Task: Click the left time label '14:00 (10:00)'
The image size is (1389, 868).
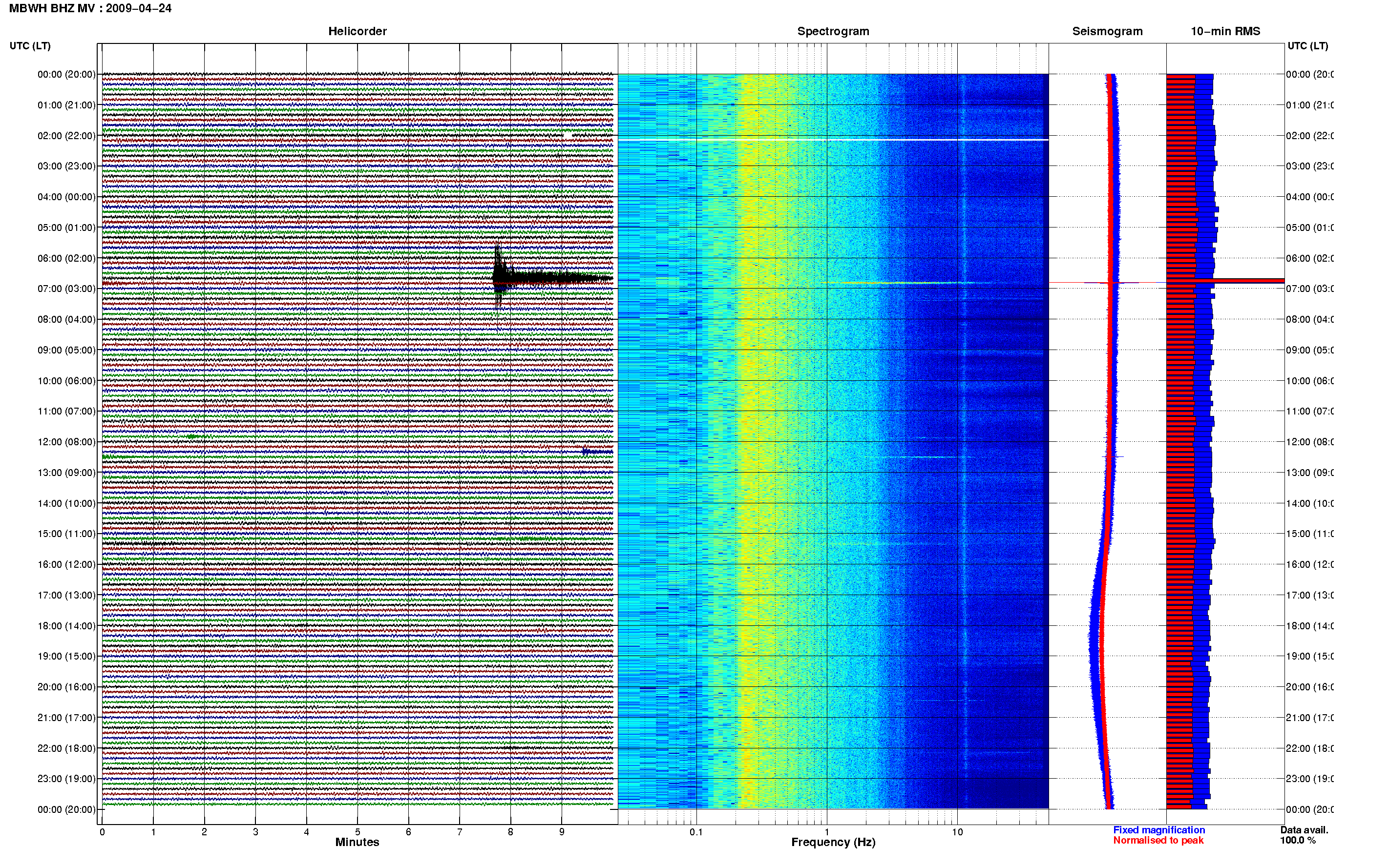Action: 66,503
